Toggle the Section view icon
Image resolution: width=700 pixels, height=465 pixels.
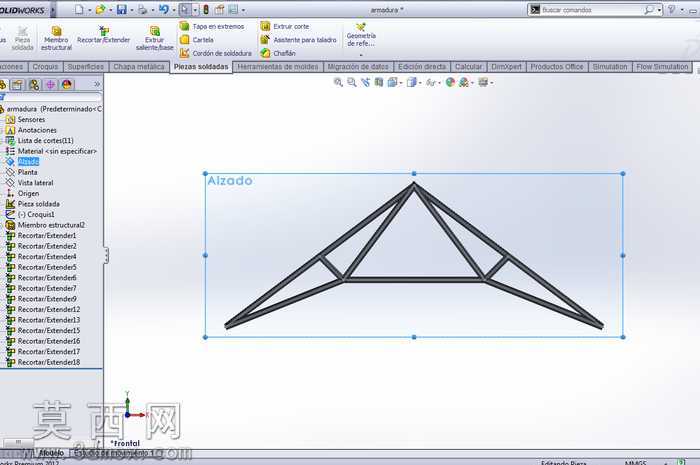click(379, 82)
